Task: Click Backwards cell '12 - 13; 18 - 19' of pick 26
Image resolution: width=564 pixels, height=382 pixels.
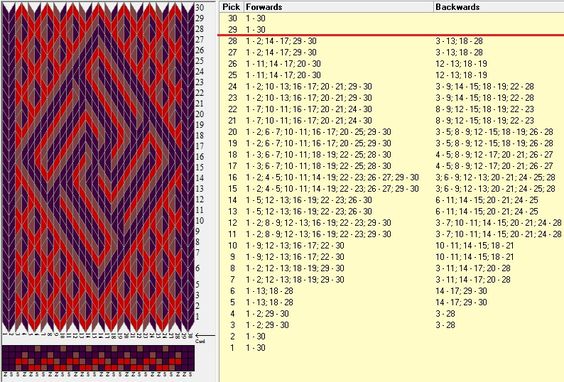Action: coord(461,64)
